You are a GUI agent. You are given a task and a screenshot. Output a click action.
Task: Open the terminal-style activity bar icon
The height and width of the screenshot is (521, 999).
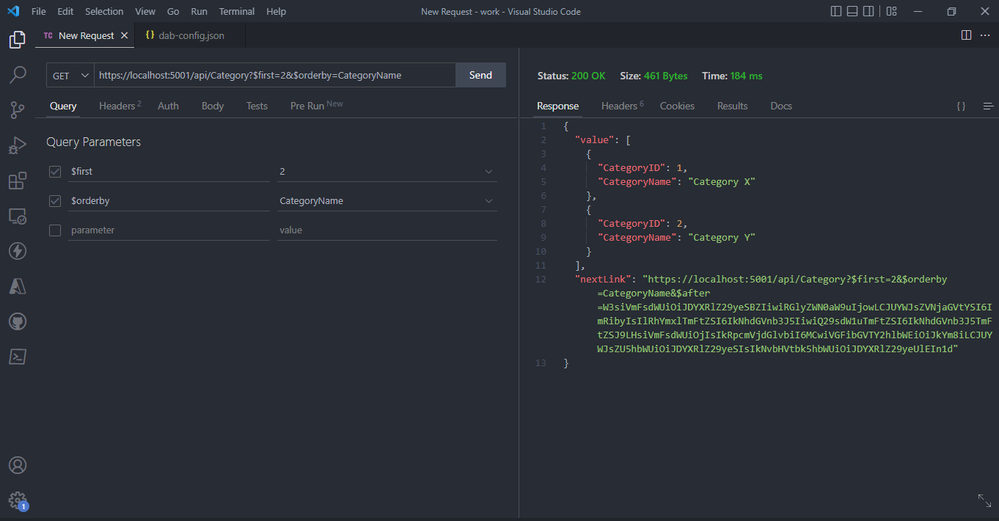pyautogui.click(x=17, y=357)
